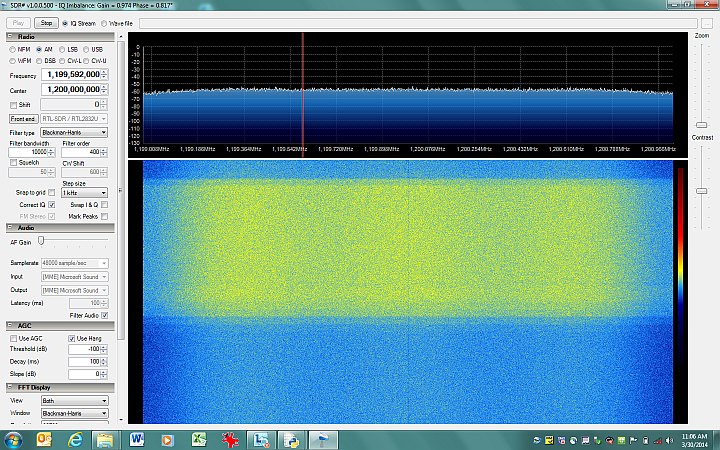Decrease the Center frequency with down arrow
This screenshot has width=720, height=450.
105,91
